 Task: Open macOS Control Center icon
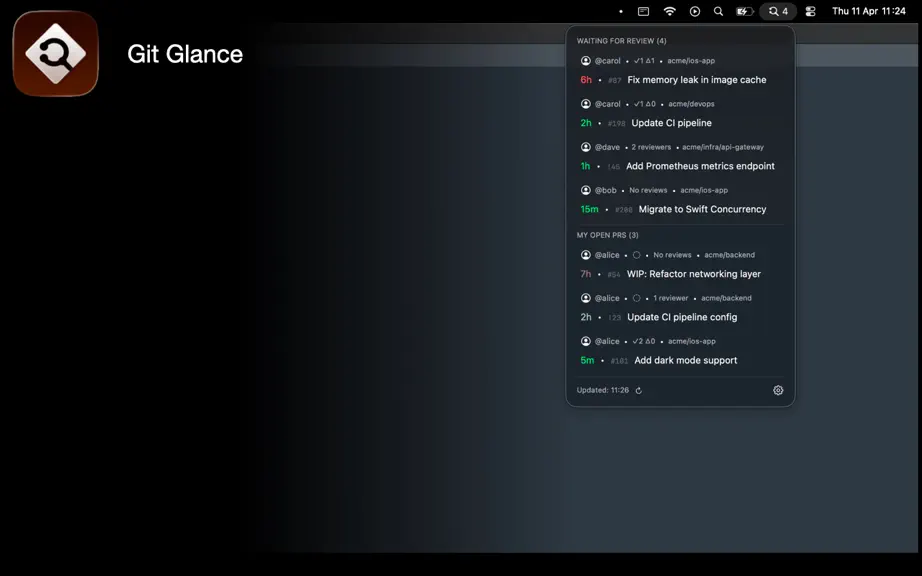[810, 11]
